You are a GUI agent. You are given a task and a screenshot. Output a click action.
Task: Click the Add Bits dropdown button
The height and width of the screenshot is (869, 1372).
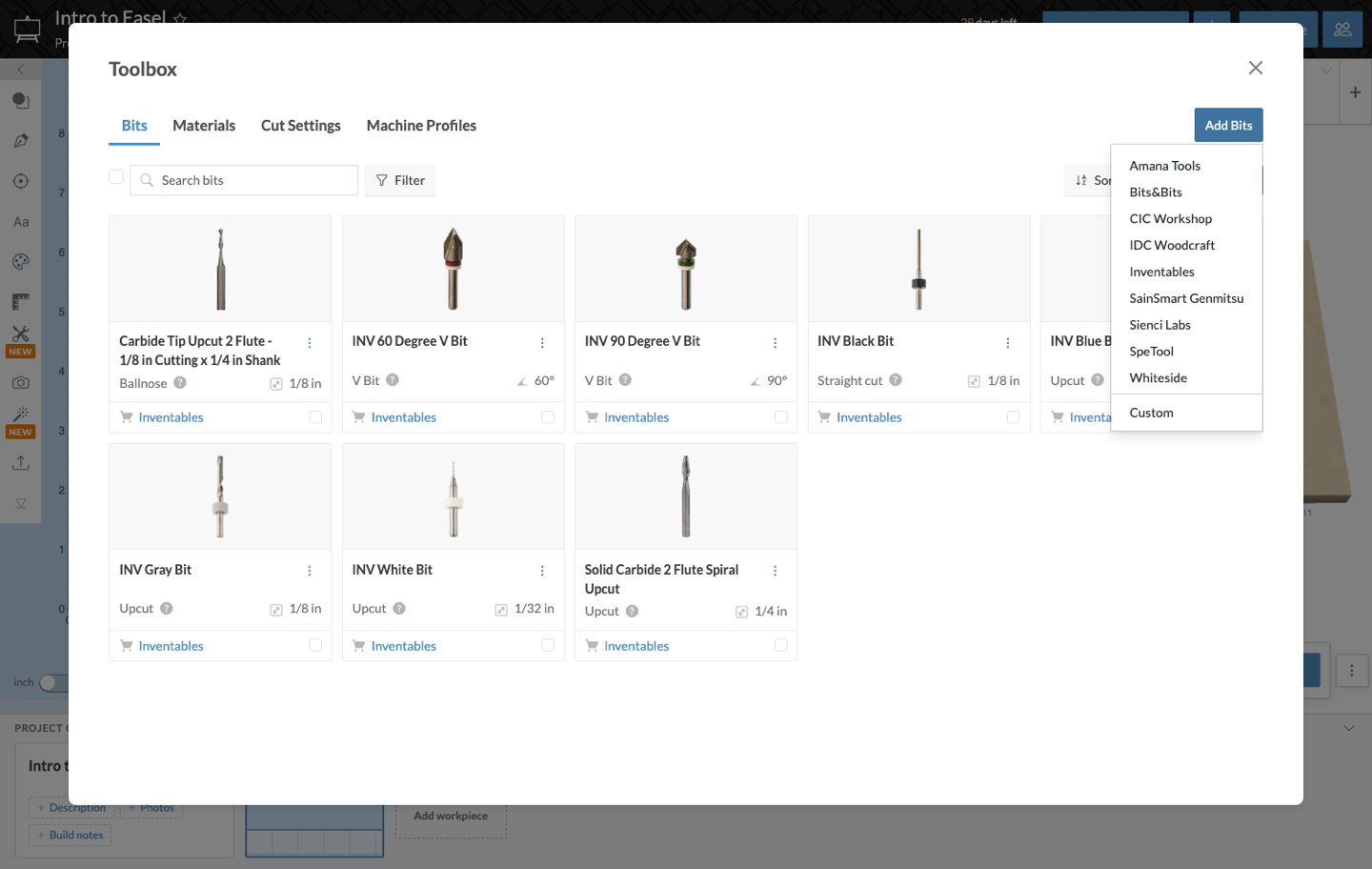[1228, 125]
